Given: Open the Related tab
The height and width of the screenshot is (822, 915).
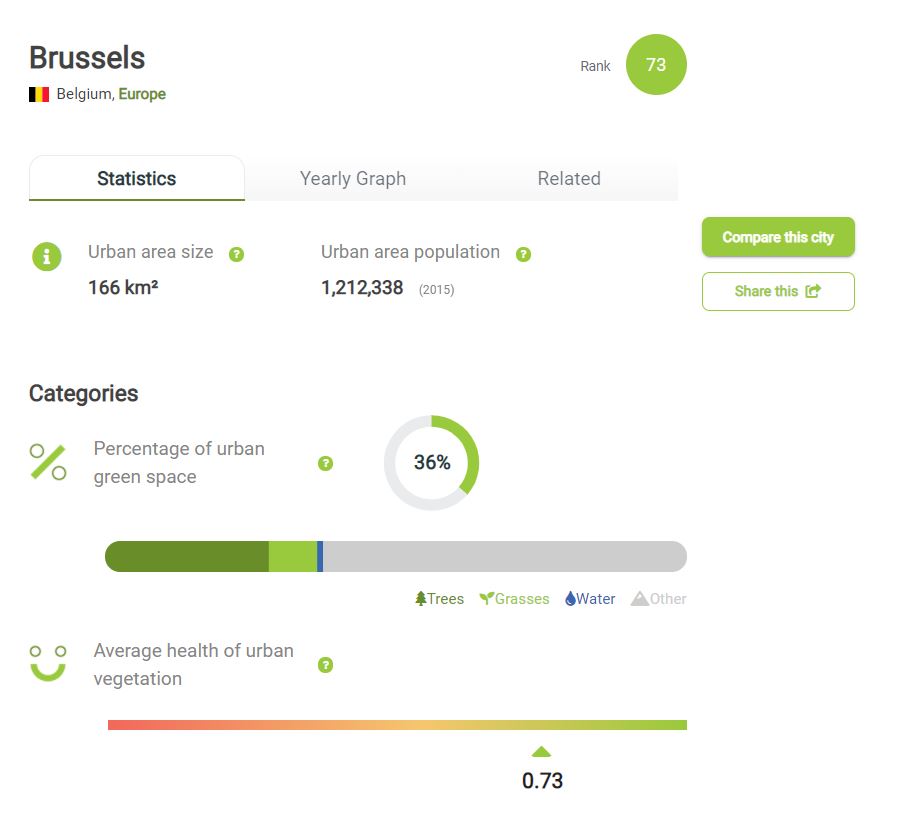Looking at the screenshot, I should (569, 179).
